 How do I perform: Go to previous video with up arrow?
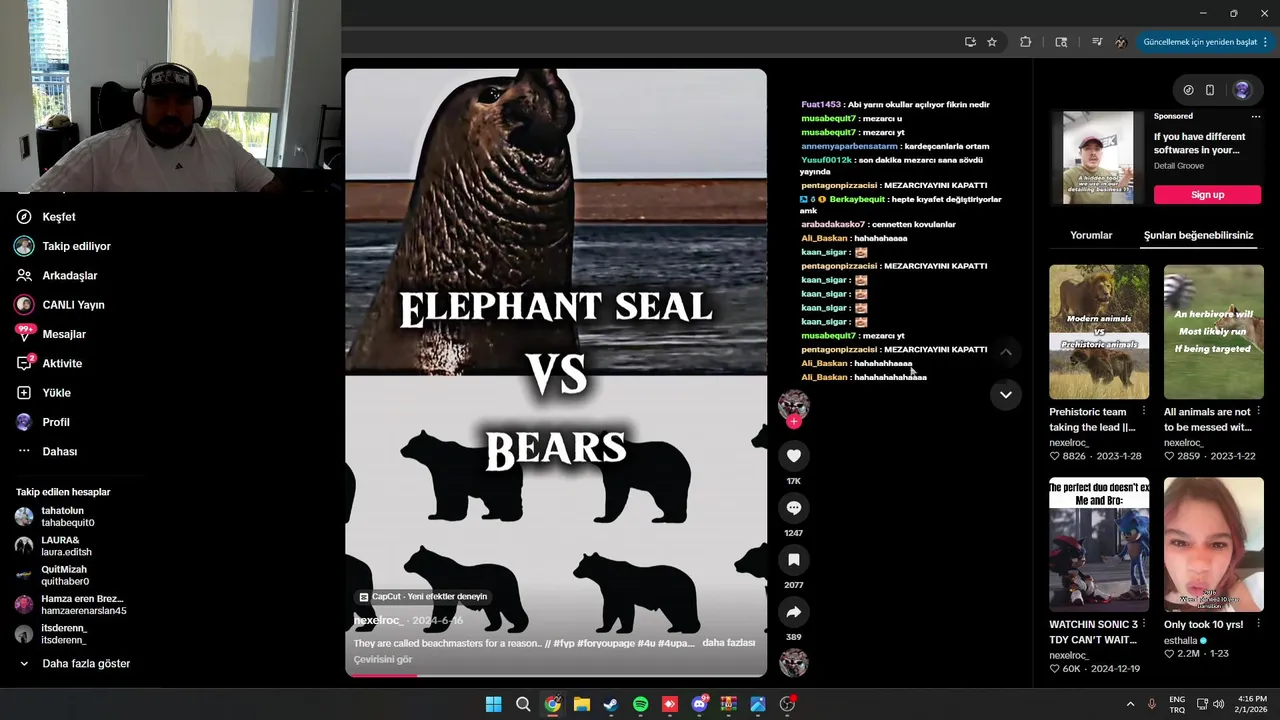point(1006,352)
